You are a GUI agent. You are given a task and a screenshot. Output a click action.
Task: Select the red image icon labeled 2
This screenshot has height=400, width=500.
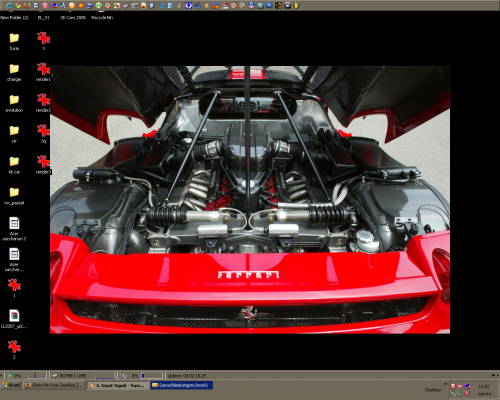[14, 347]
